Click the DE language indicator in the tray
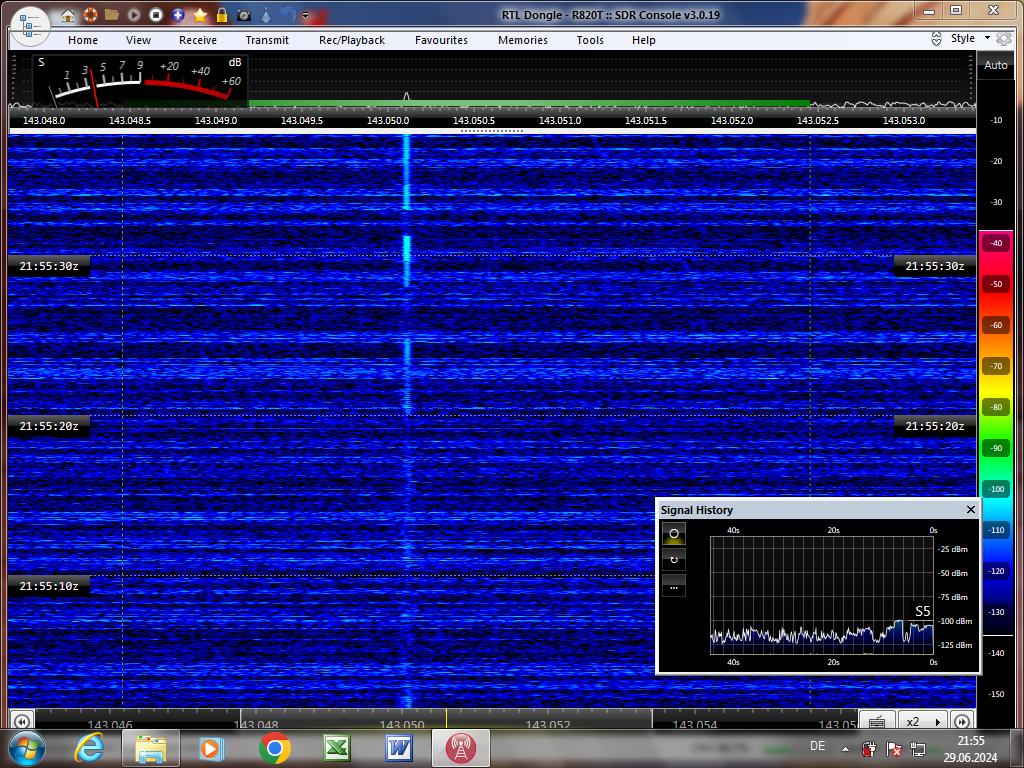1024x768 pixels. click(817, 746)
